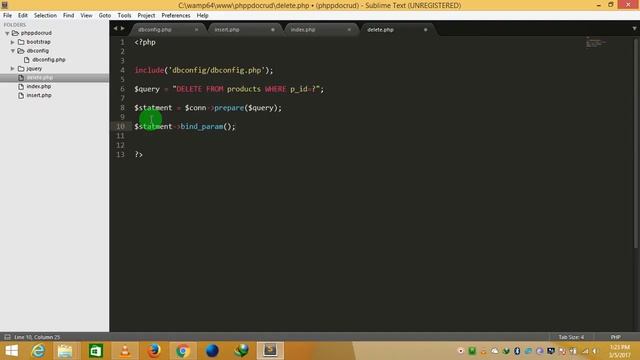Open dbconfig.php in the sidebar
The image size is (640, 360).
(x=49, y=60)
